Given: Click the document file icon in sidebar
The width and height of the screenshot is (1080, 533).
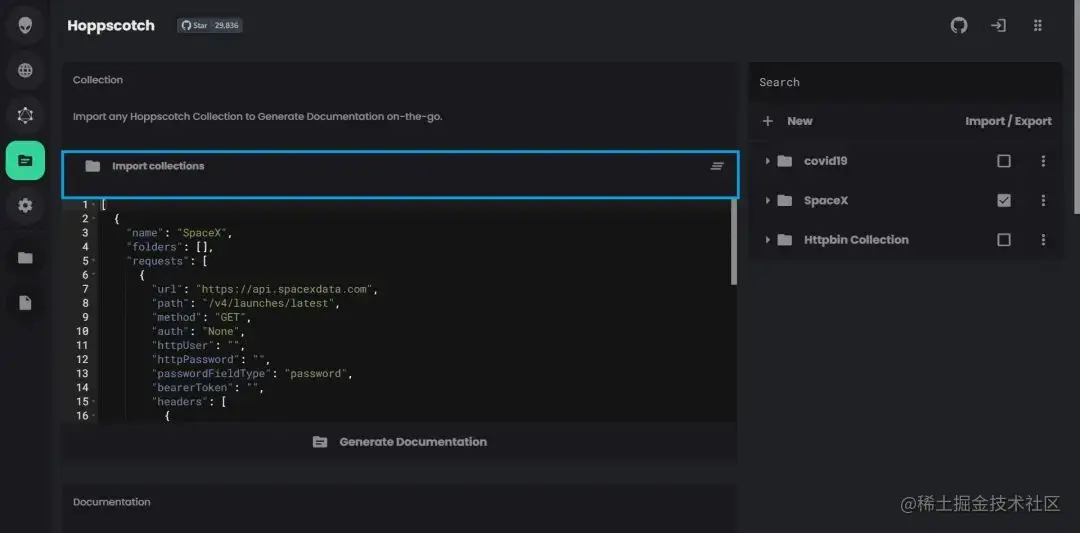Looking at the screenshot, I should pos(25,303).
